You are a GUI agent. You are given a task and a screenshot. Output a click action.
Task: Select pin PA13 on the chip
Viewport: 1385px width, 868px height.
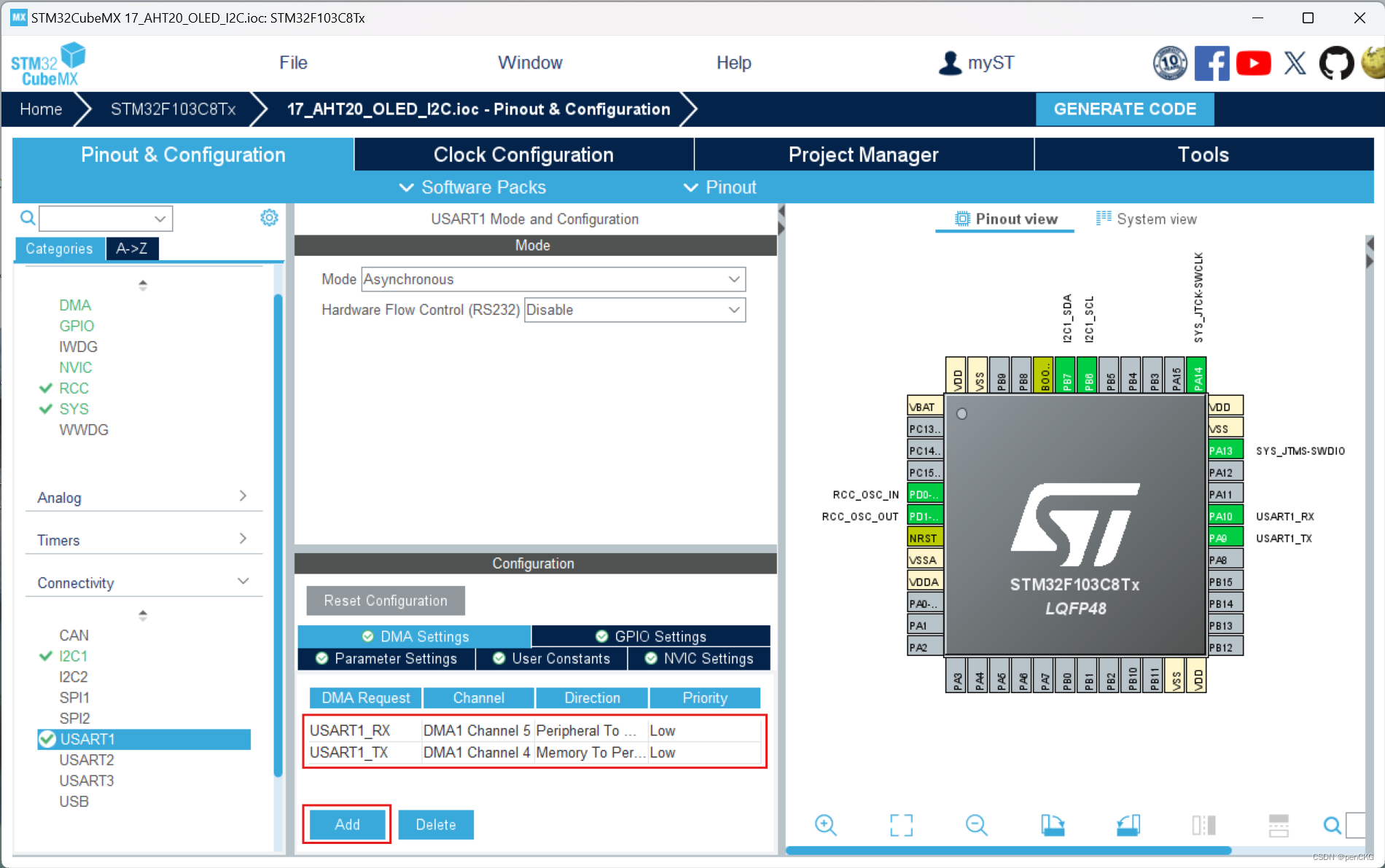click(x=1225, y=450)
